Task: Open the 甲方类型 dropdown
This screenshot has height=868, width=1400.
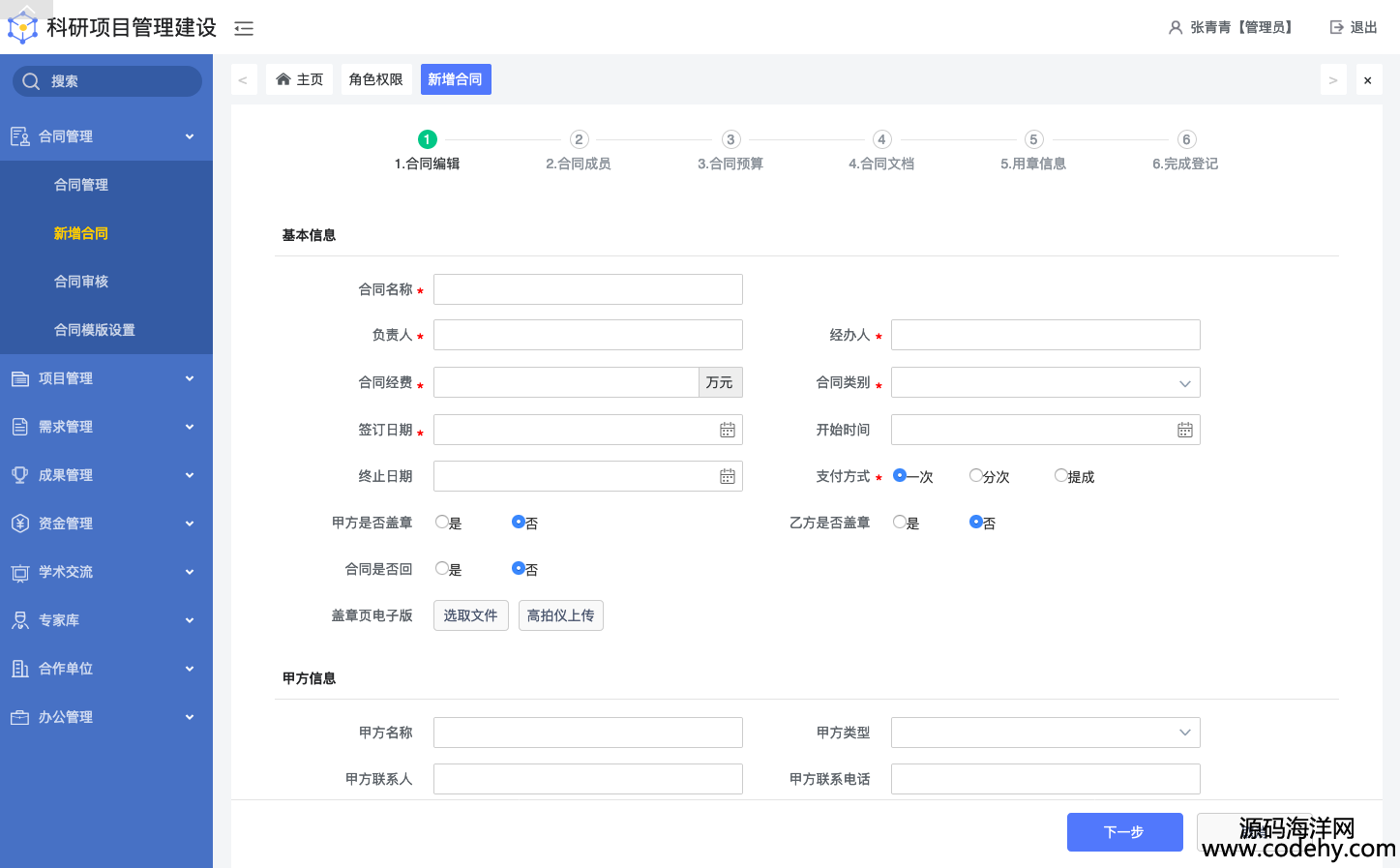Action: pos(1046,733)
